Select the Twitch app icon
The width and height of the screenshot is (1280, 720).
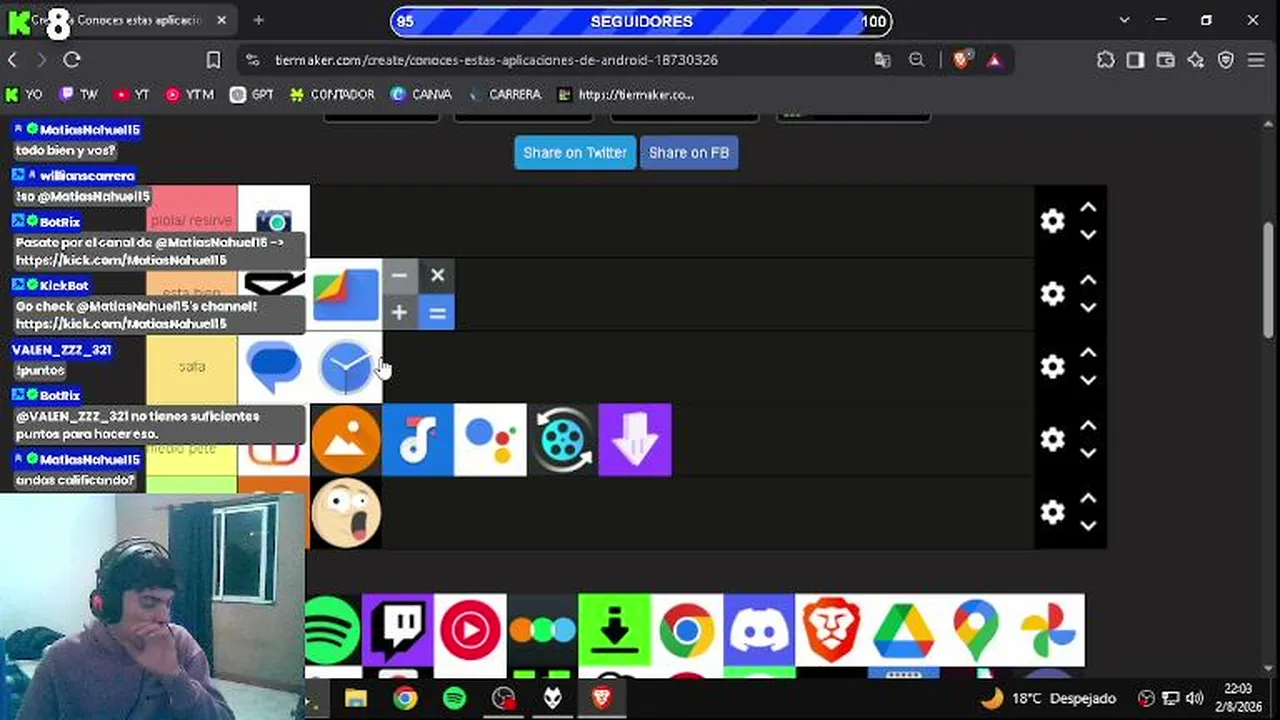398,630
